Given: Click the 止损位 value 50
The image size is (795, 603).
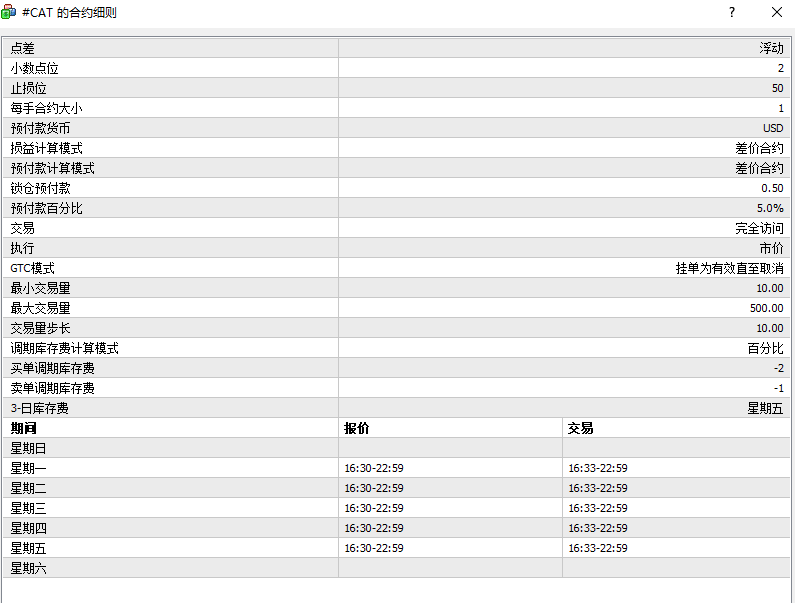Looking at the screenshot, I should pos(777,88).
